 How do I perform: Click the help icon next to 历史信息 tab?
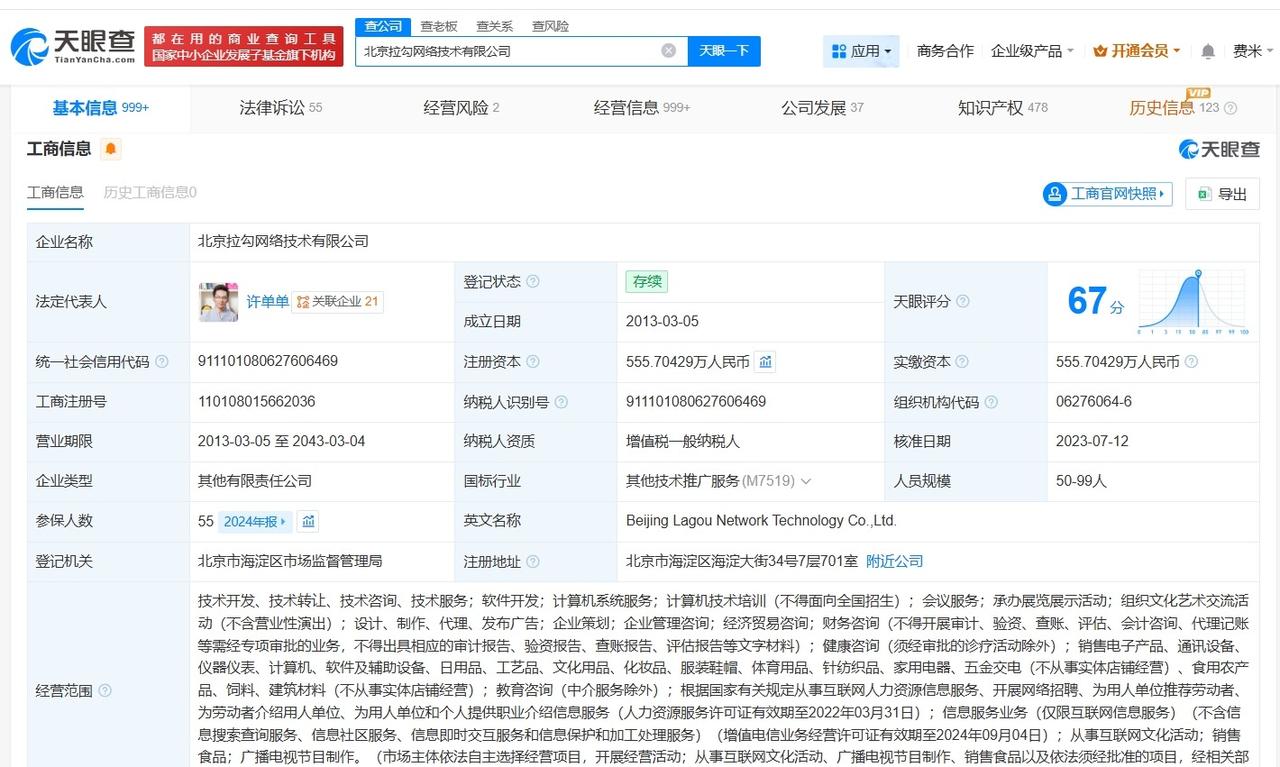point(1231,108)
